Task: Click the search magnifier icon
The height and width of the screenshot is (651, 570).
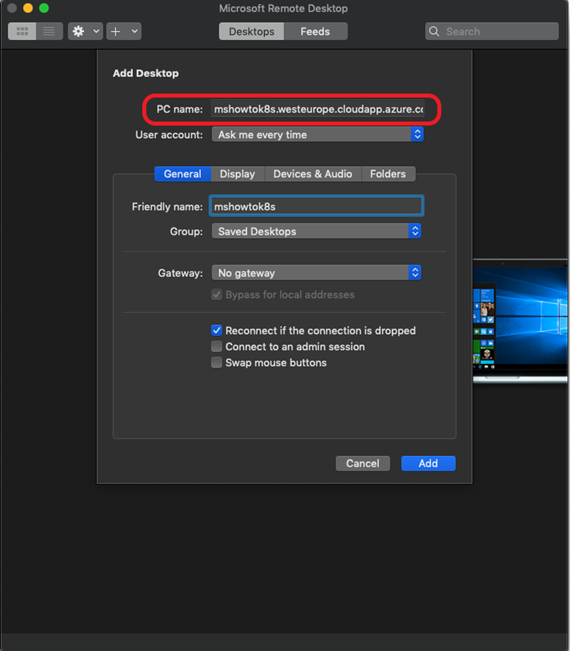Action: [434, 31]
